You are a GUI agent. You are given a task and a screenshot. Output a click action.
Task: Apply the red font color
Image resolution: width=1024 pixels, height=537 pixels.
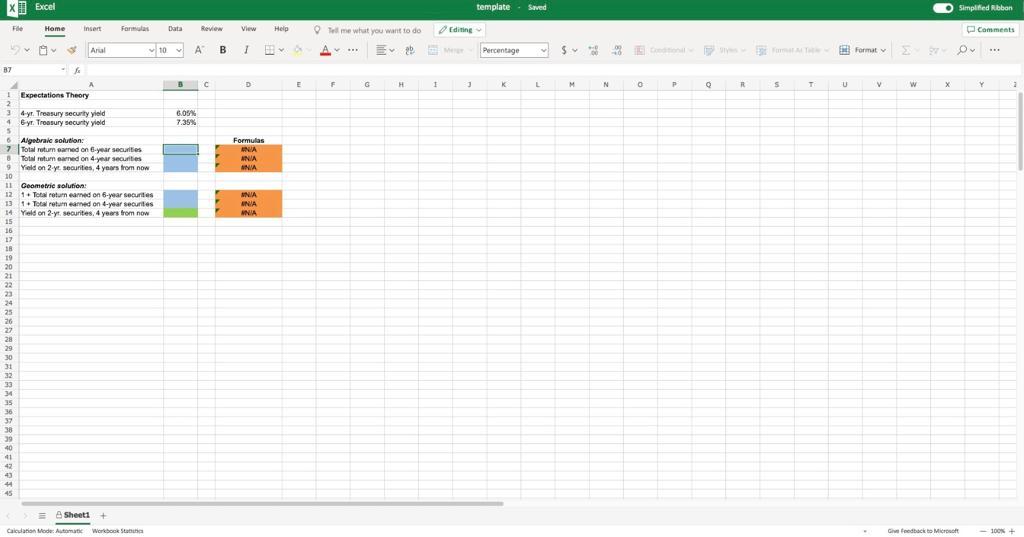tap(325, 50)
